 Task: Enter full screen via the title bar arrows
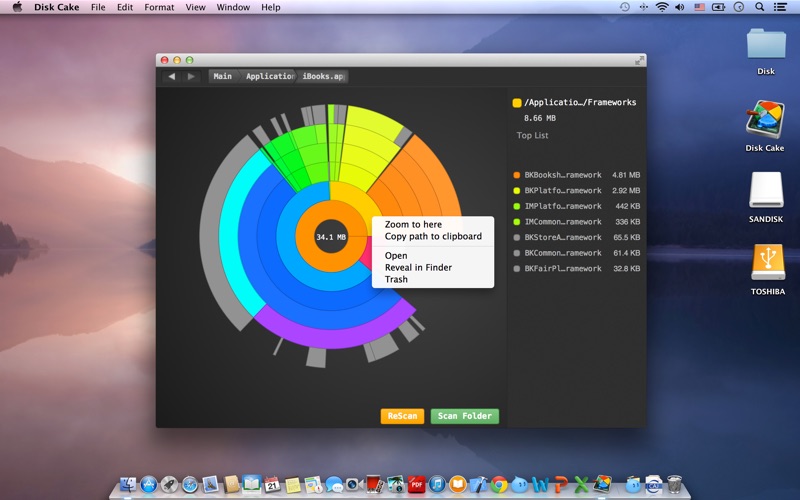[x=639, y=60]
